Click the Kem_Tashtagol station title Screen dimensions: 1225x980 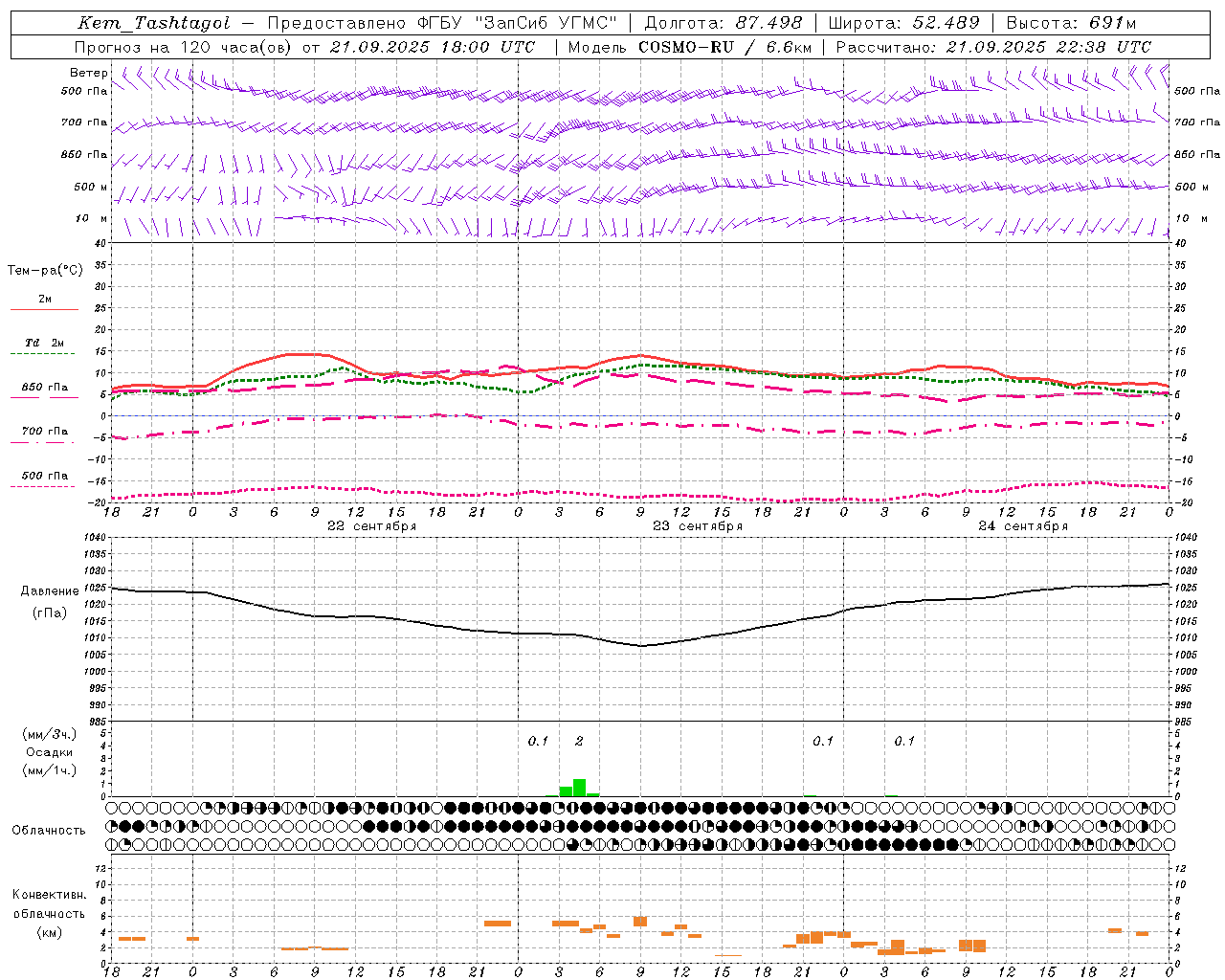click(x=153, y=24)
